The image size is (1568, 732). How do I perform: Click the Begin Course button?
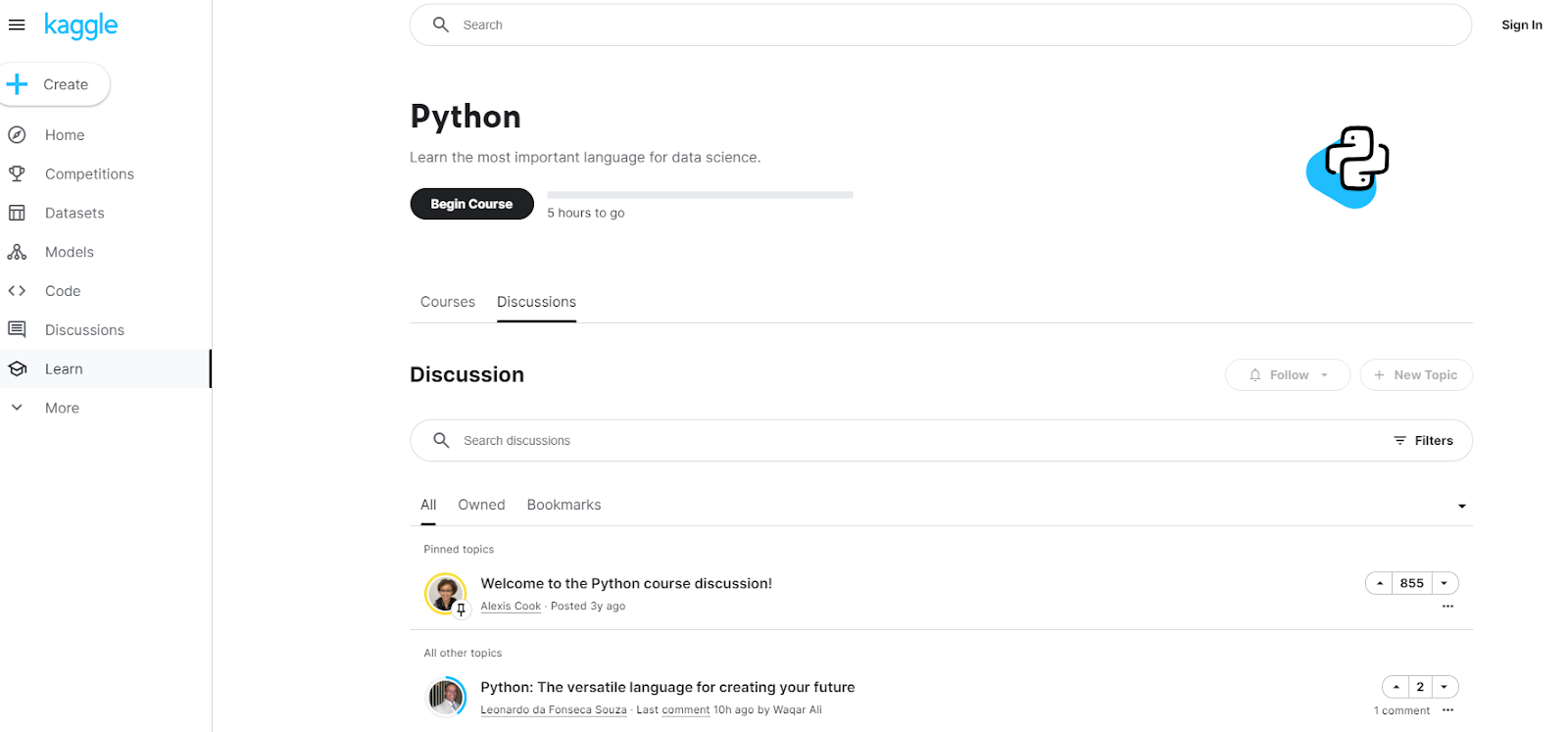coord(471,204)
